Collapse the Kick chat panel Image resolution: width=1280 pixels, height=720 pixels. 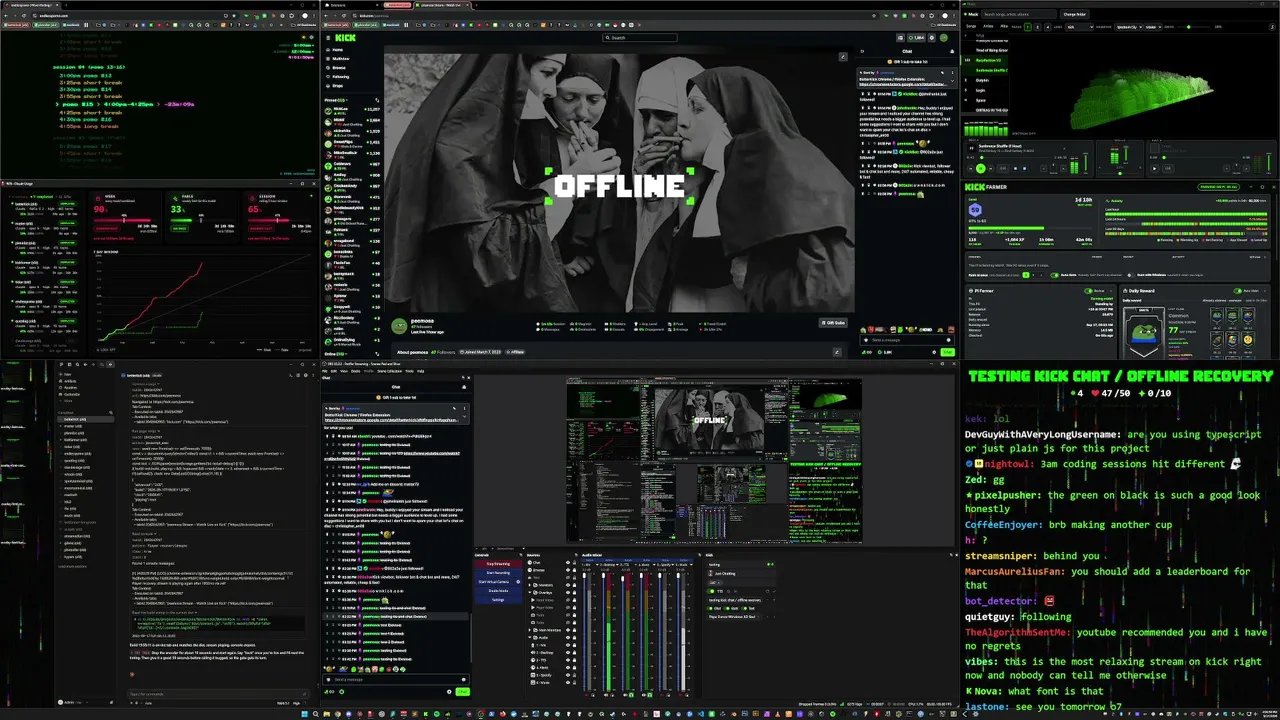[862, 51]
